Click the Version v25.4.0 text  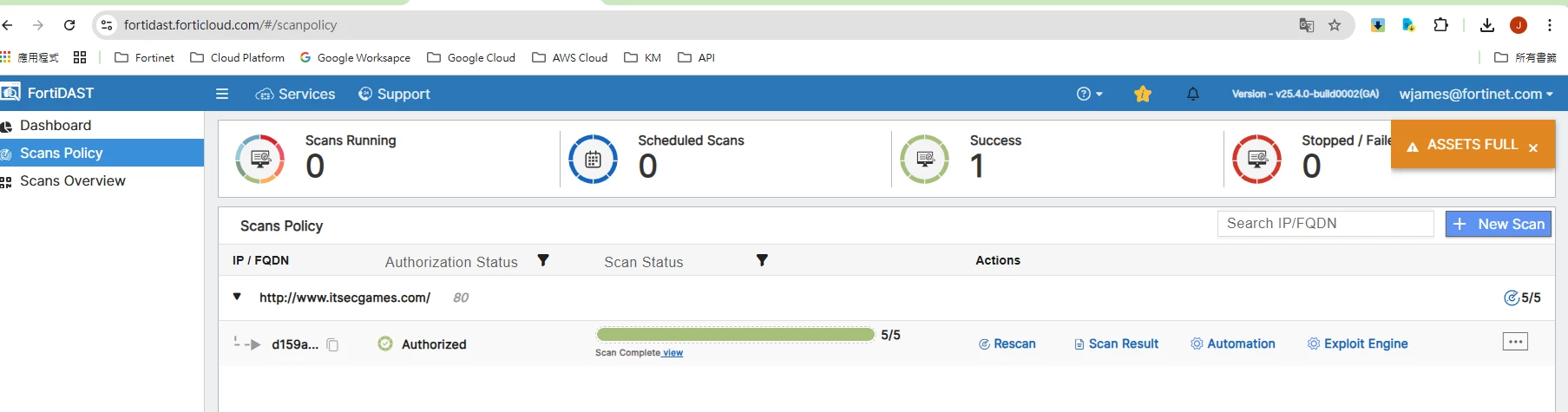click(x=1305, y=94)
